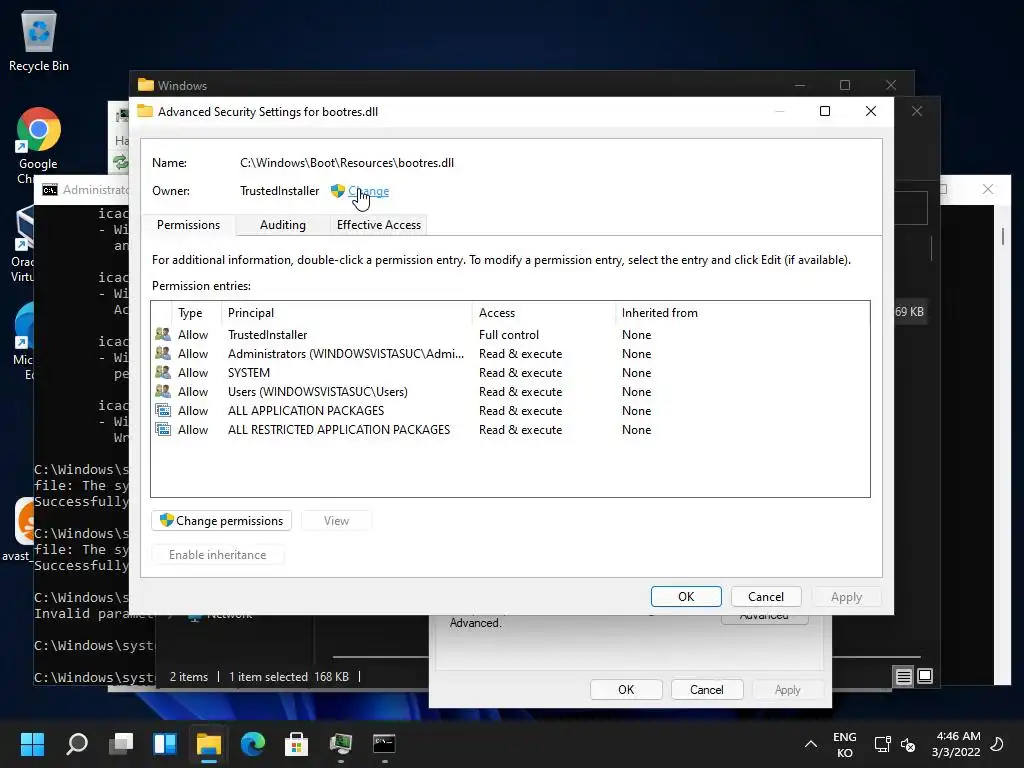Close the Advanced Security Settings window
1024x768 pixels.
871,111
